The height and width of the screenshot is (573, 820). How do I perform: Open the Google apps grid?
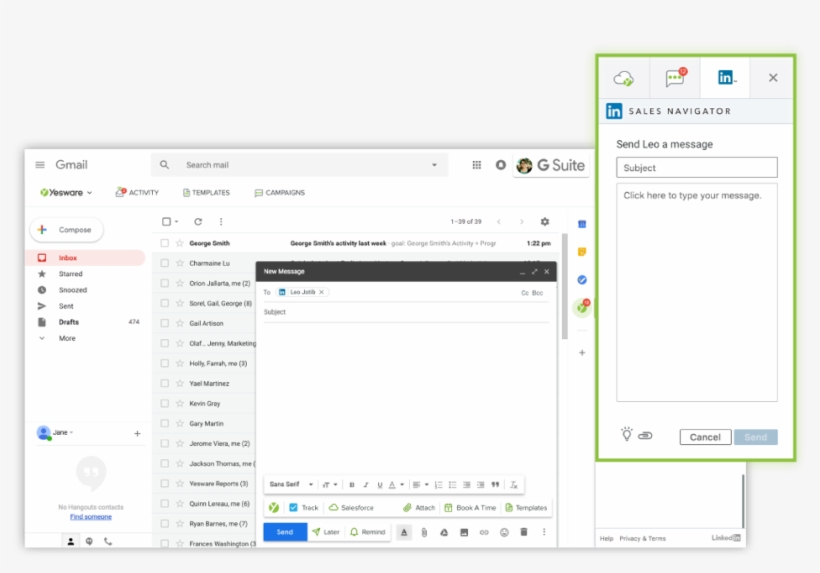476,165
